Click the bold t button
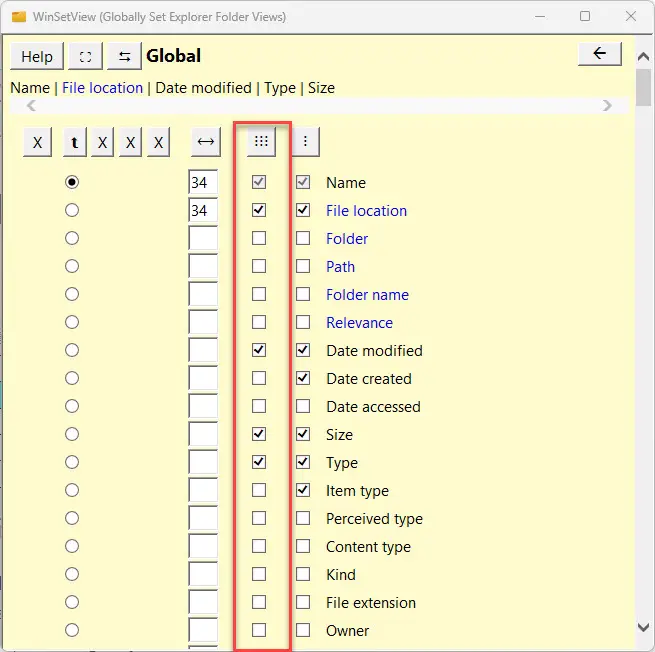 click(75, 142)
